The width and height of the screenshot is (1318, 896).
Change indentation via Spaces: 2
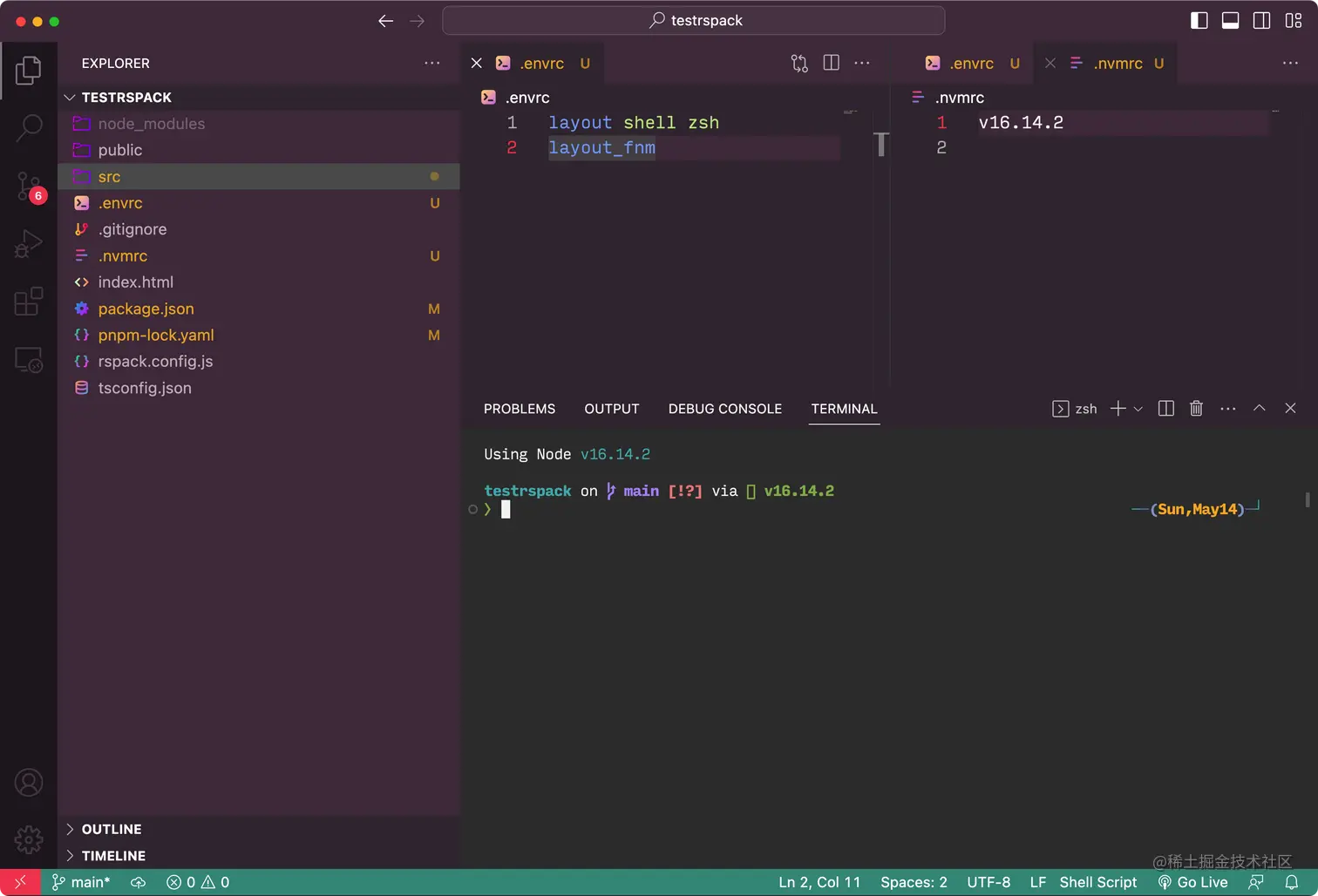point(914,882)
